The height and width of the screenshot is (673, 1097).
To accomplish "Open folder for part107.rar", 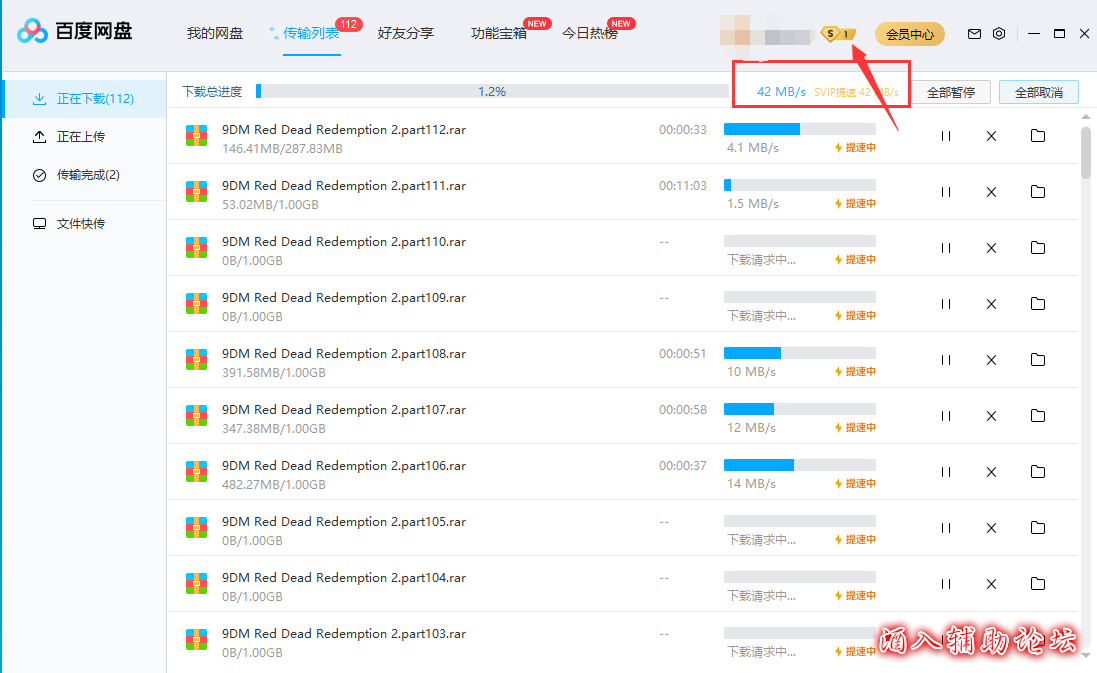I will point(1038,416).
